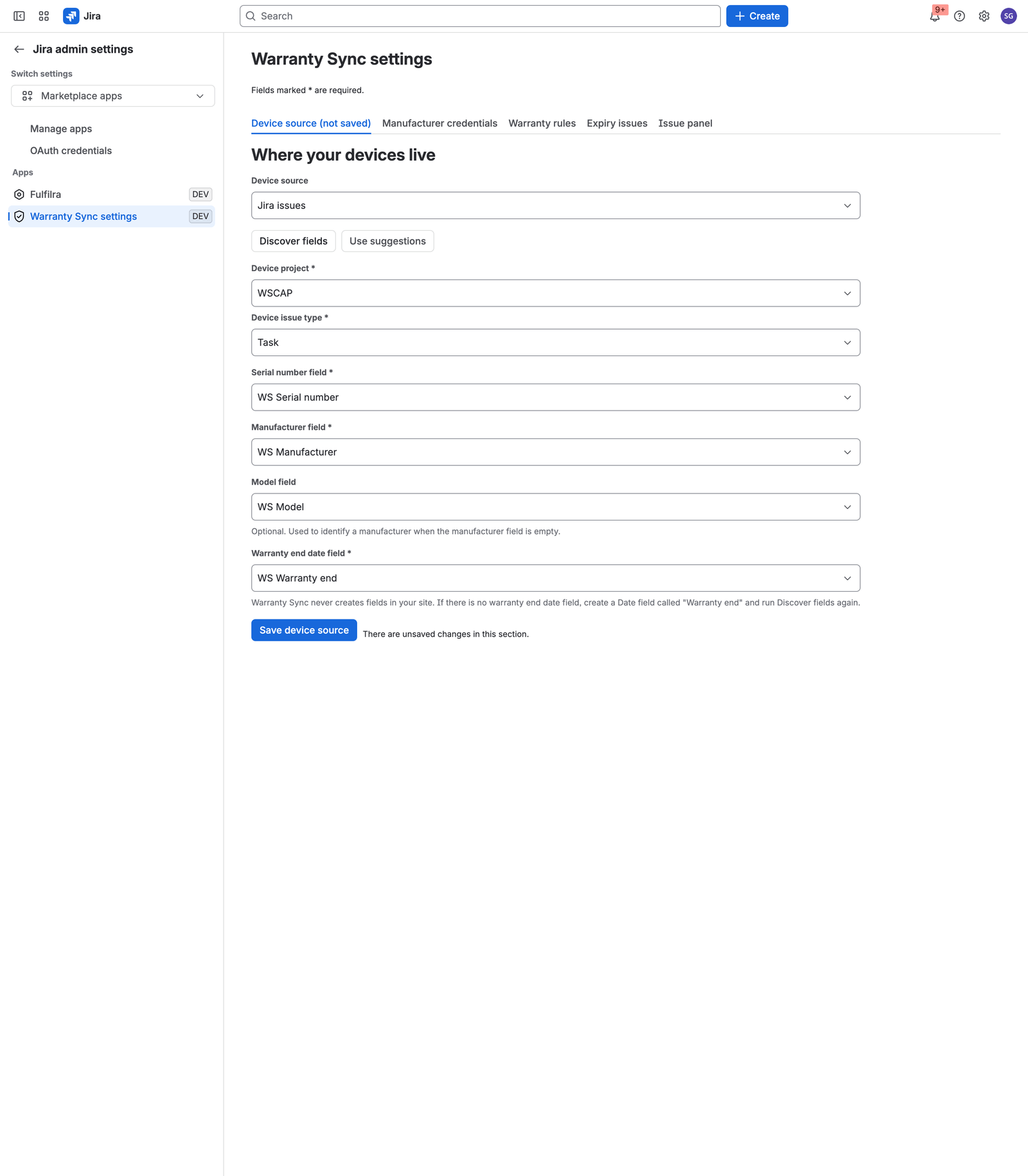Screen dimensions: 1028x1176
Task: Click the DEV badge next to Fulfilra
Action: tap(200, 195)
